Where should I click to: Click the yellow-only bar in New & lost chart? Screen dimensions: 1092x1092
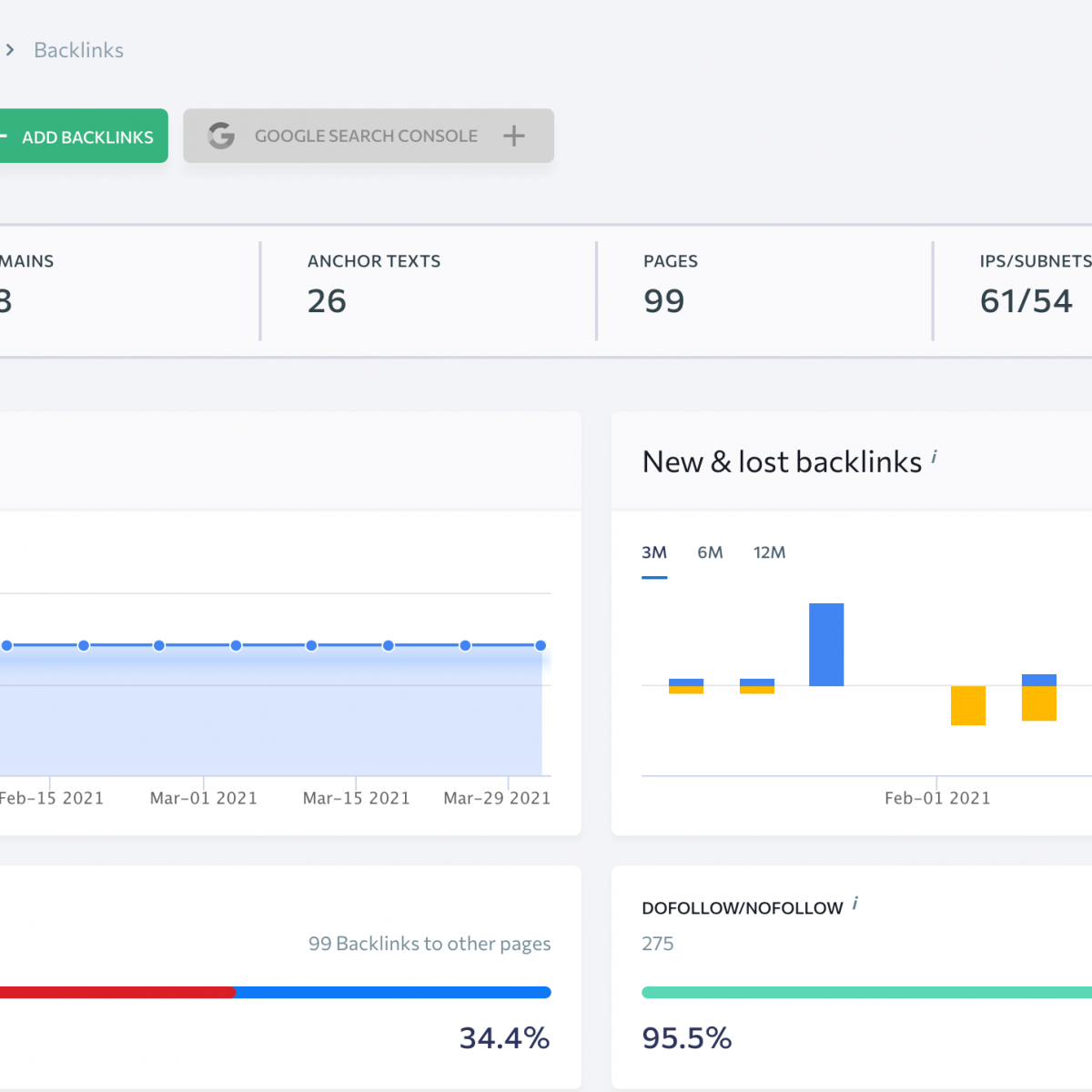(967, 705)
